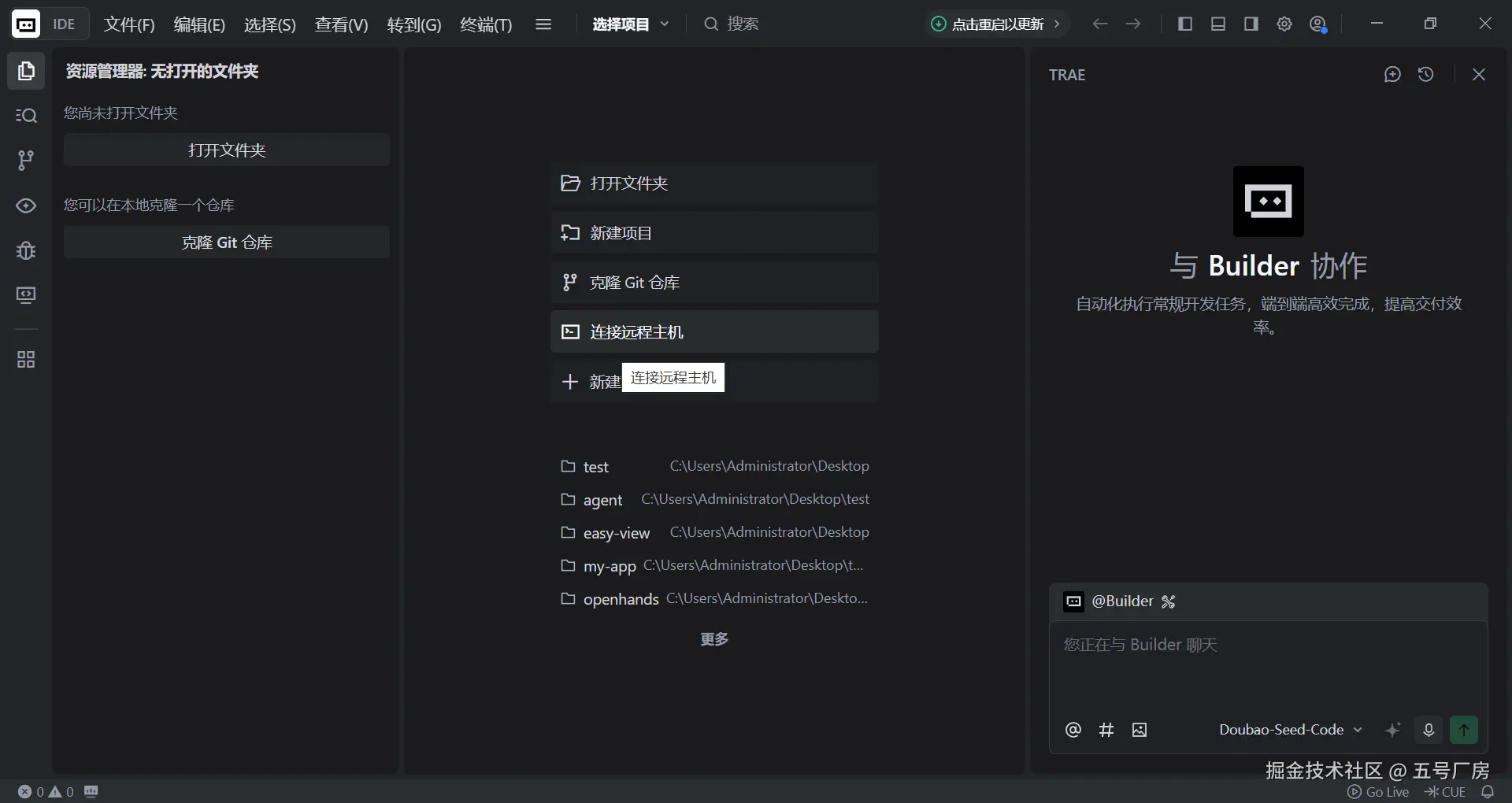This screenshot has height=803, width=1512.
Task: Click the @ mention icon in chat
Action: (x=1073, y=730)
